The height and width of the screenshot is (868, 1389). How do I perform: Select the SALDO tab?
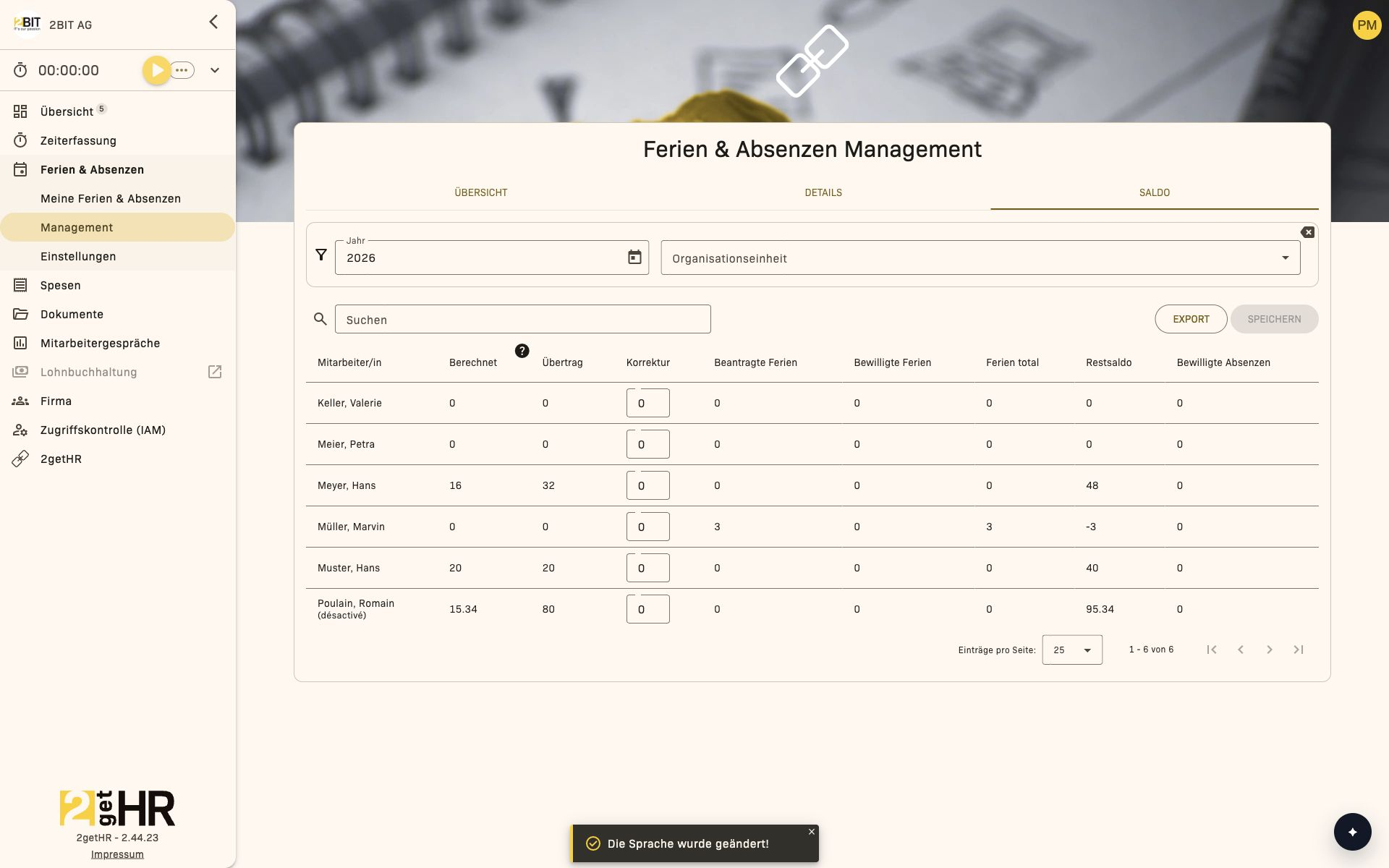1155,192
